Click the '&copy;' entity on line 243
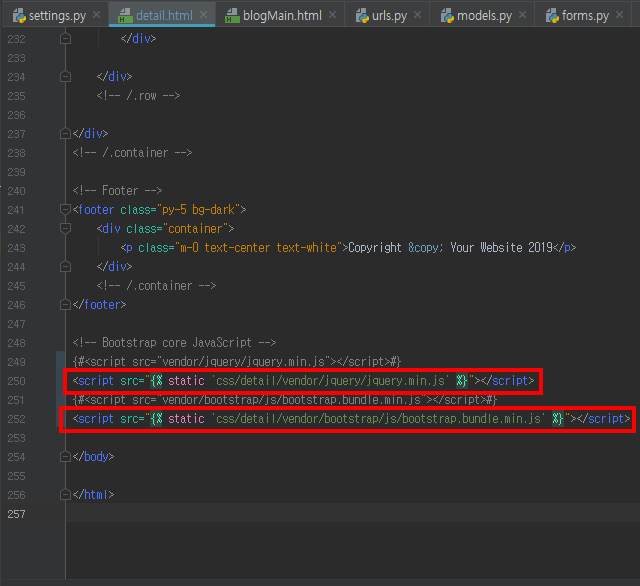Screen dimensions: 640x586 pyautogui.click(x=426, y=248)
